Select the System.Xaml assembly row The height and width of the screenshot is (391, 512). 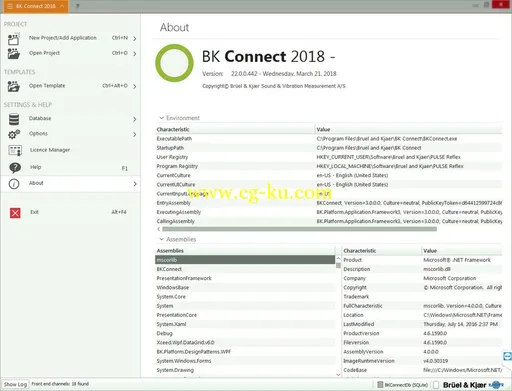click(x=245, y=324)
